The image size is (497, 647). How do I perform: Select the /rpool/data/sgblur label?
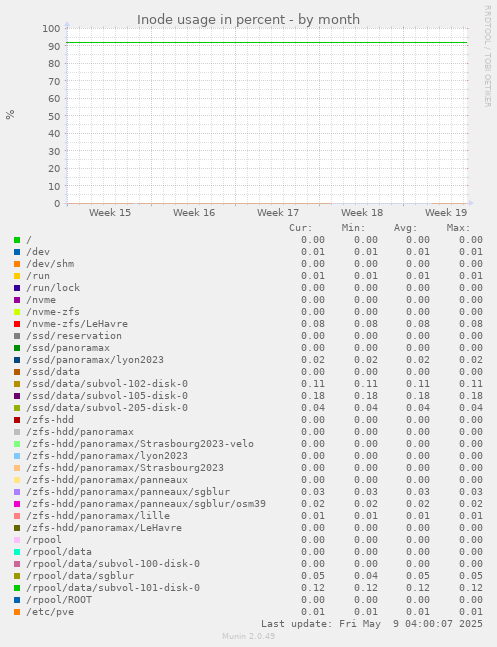pos(80,576)
